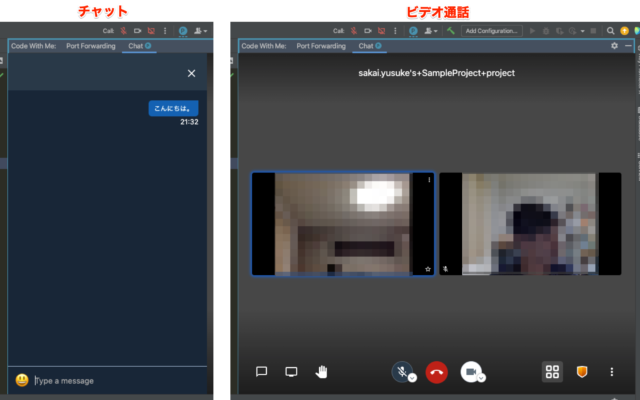Screen dimensions: 640x400
Task: Open the emoji picker smiley
Action: point(22,380)
